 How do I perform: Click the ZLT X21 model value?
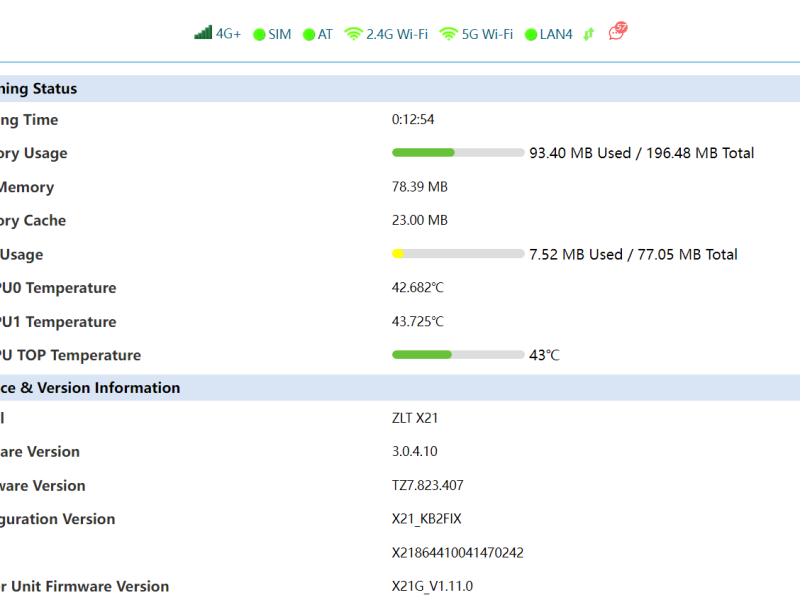(x=416, y=419)
